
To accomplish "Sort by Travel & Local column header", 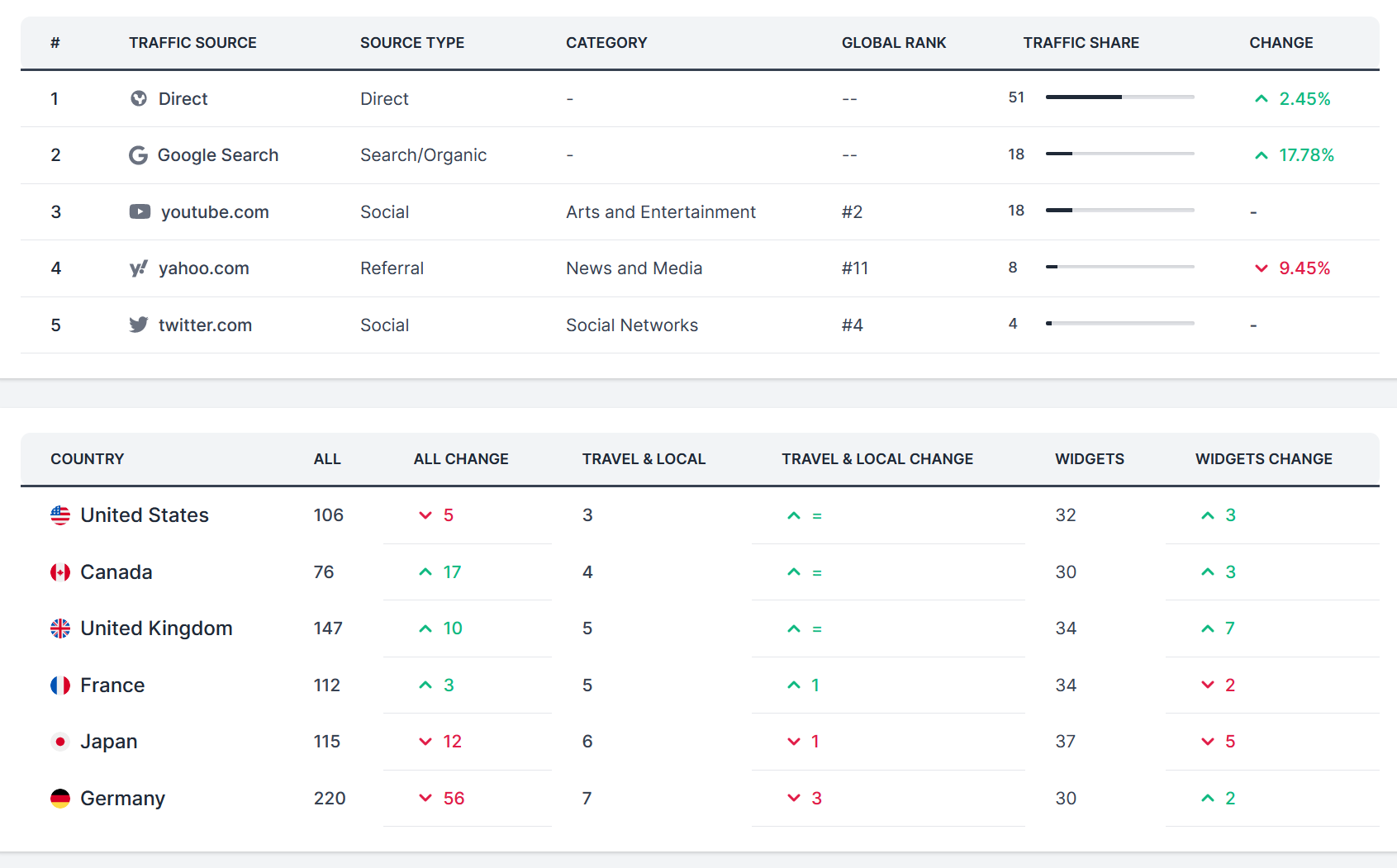I will 644,459.
